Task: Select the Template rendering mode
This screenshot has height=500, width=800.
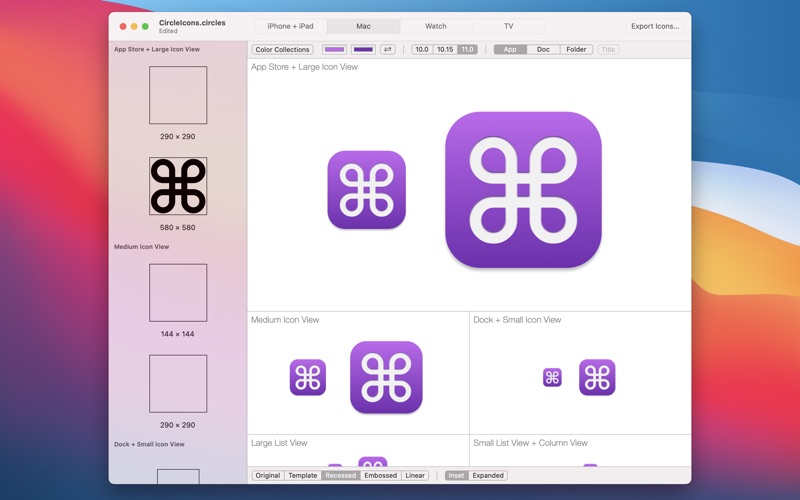Action: [303, 475]
